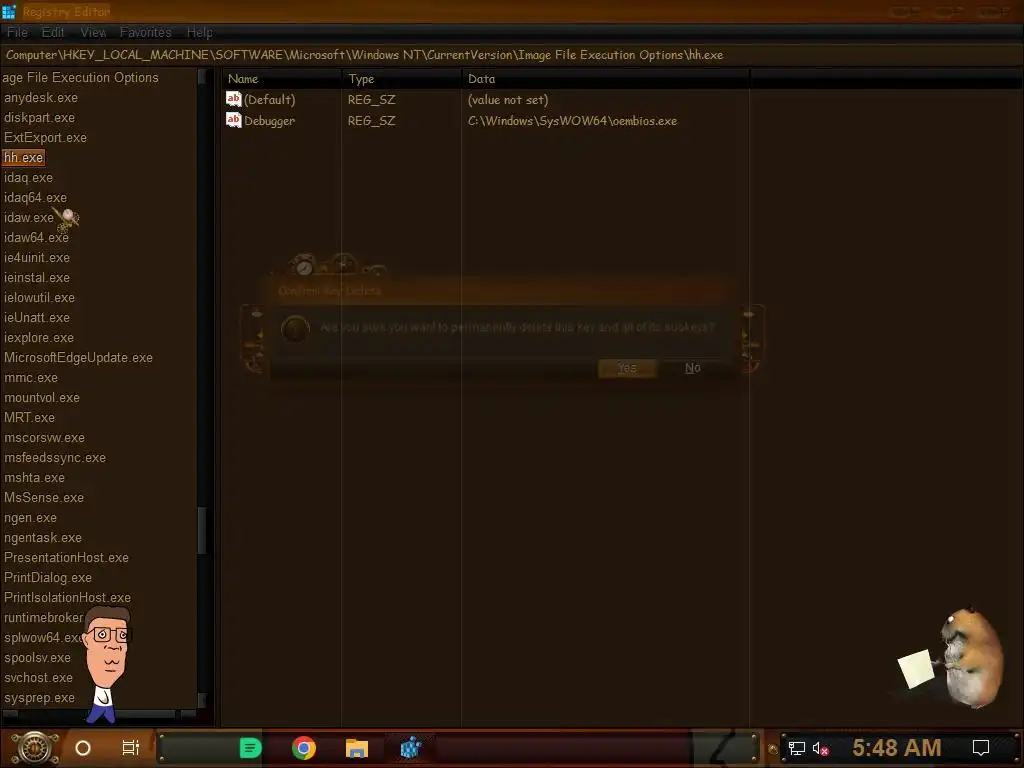Select the ExtExport.exe key
Viewport: 1024px width, 768px height.
point(45,138)
